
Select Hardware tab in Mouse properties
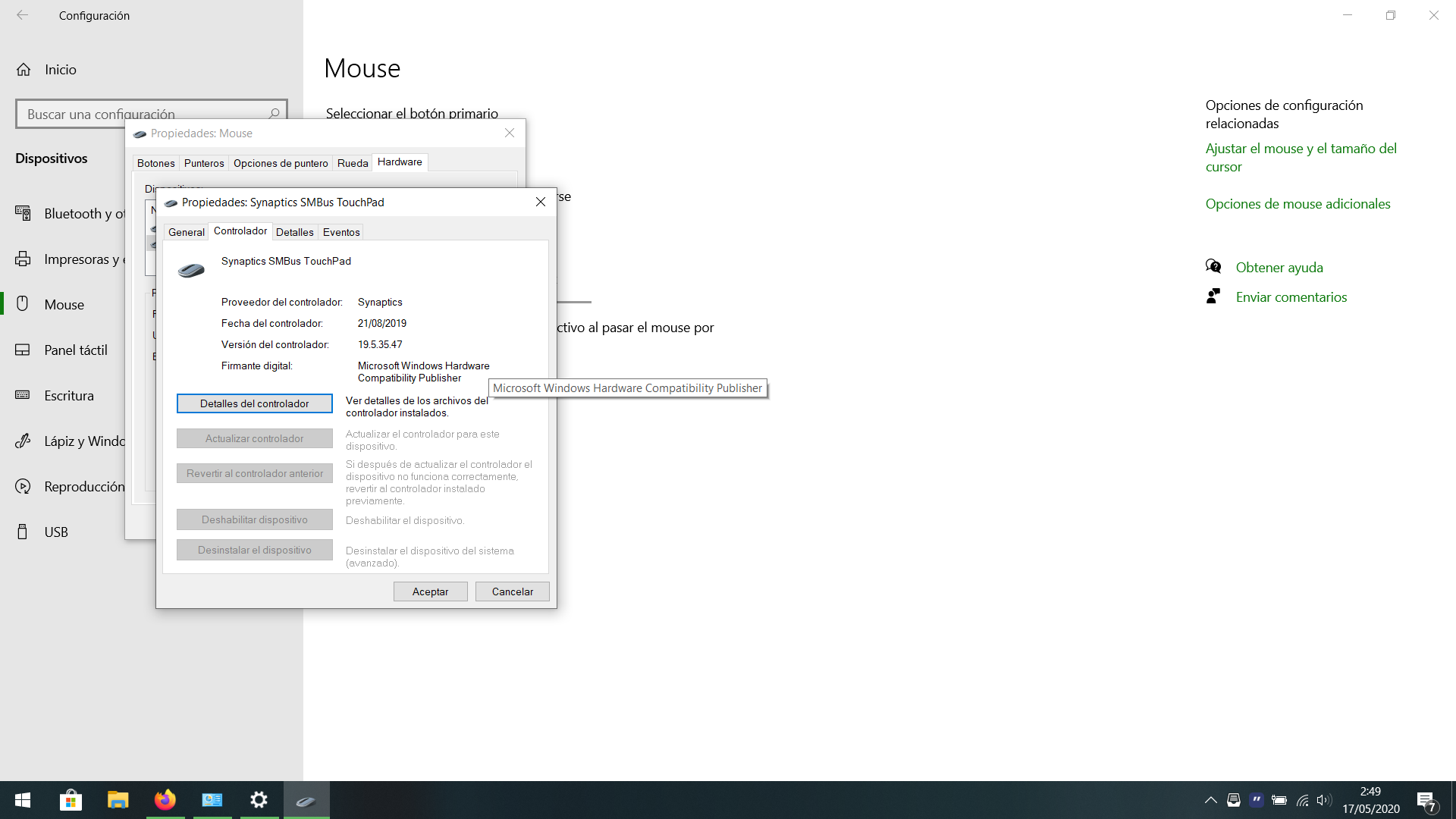400,162
